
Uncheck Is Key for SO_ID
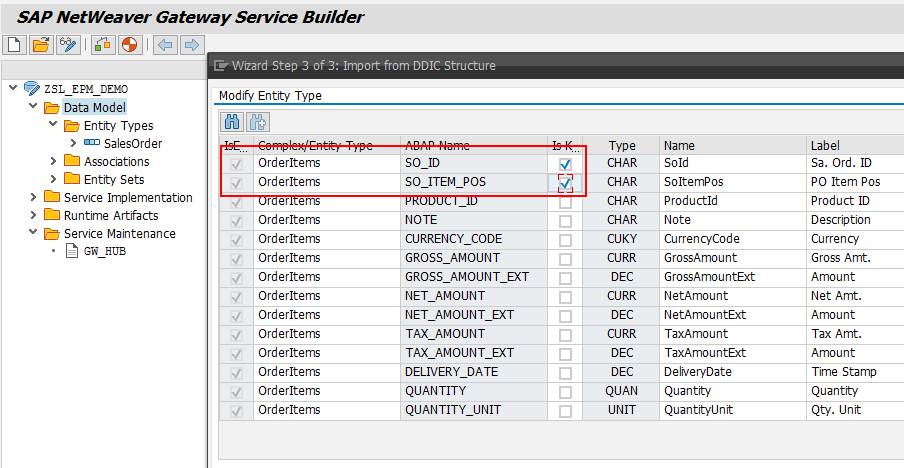coord(566,165)
